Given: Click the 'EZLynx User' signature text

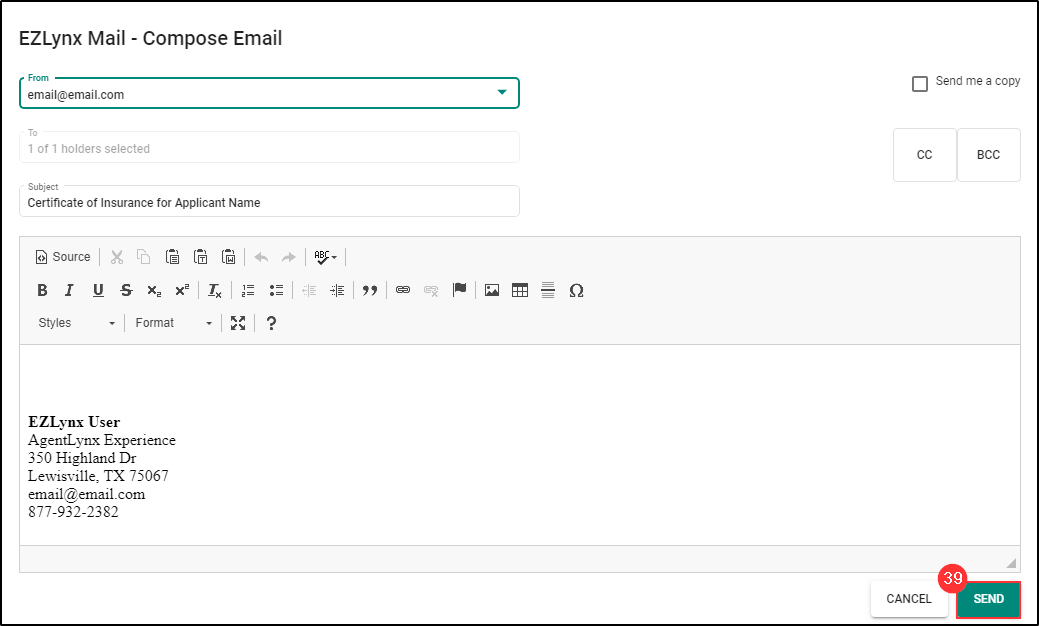Looking at the screenshot, I should [x=74, y=422].
